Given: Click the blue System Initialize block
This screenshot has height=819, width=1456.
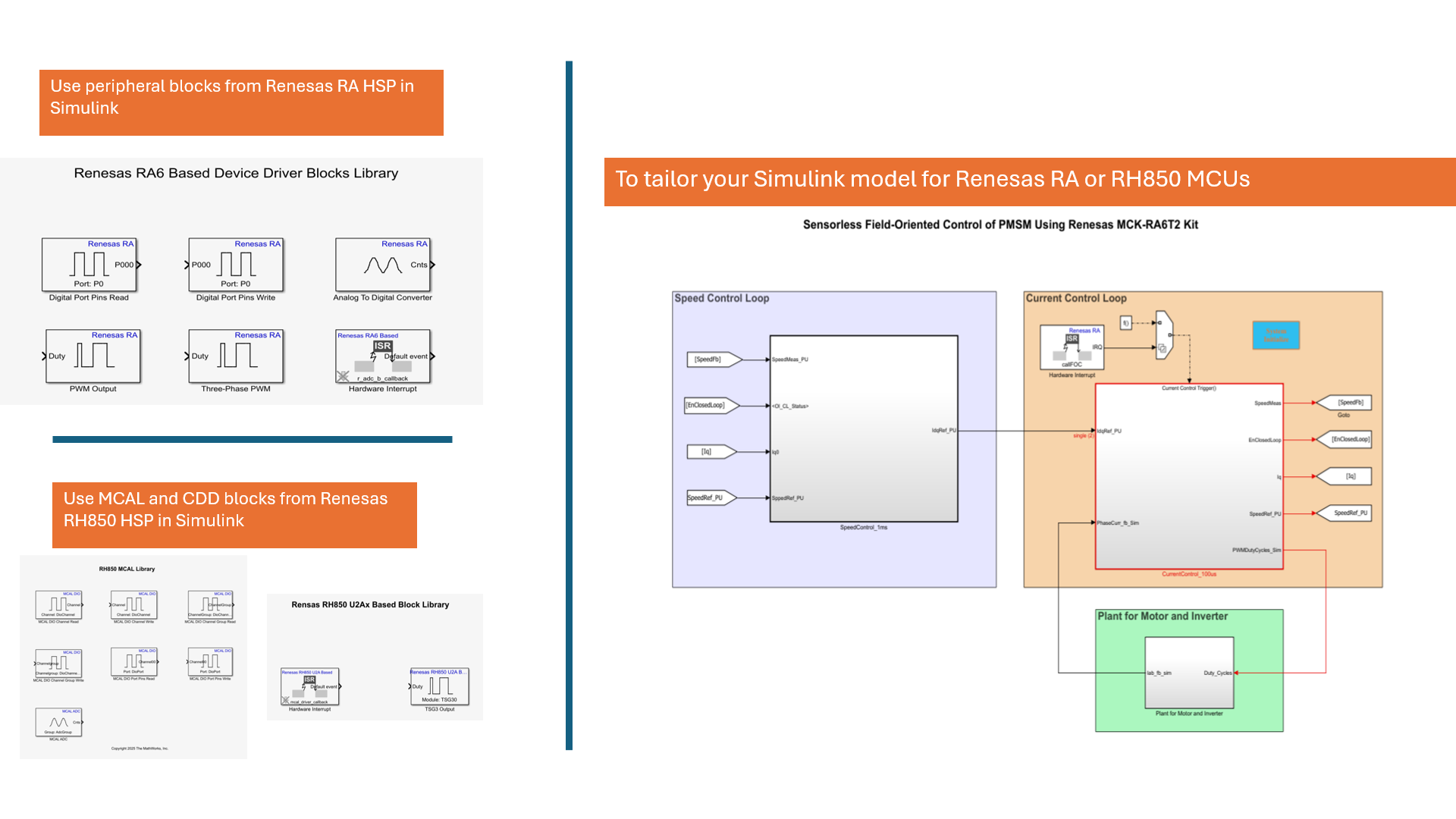Looking at the screenshot, I should 1276,335.
